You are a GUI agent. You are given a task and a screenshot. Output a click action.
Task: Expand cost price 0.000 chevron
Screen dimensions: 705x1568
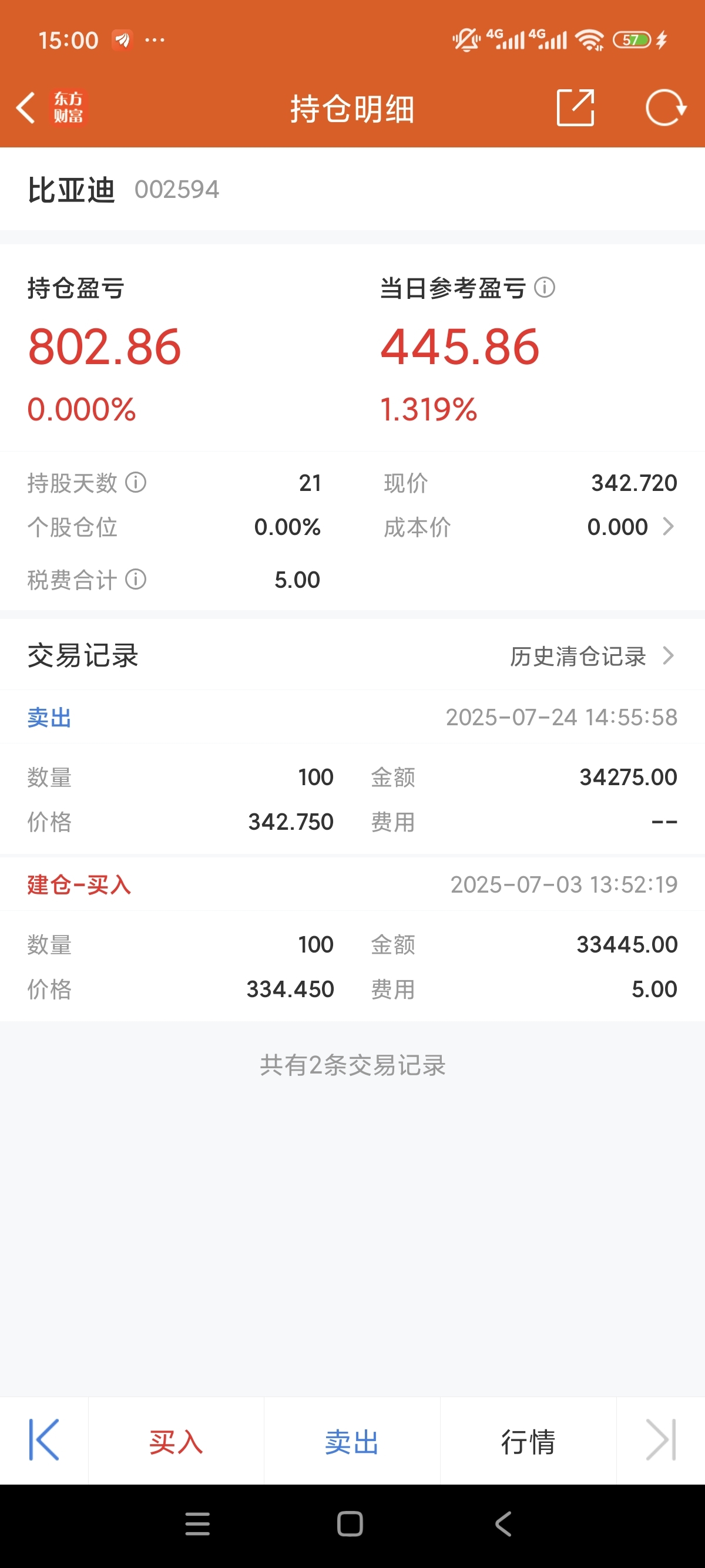(x=668, y=527)
